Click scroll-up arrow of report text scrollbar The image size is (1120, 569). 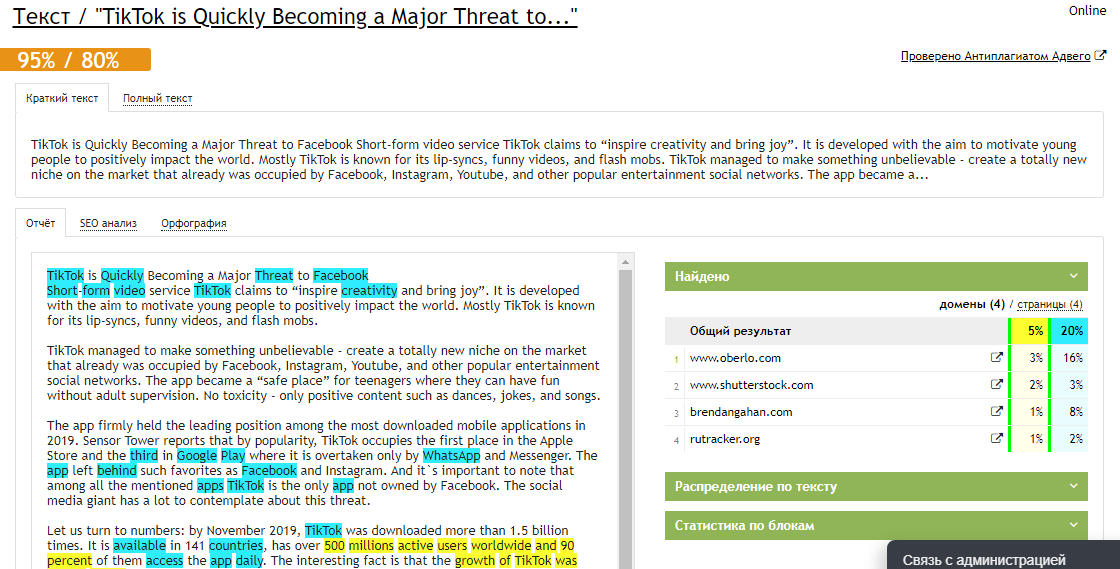click(625, 262)
